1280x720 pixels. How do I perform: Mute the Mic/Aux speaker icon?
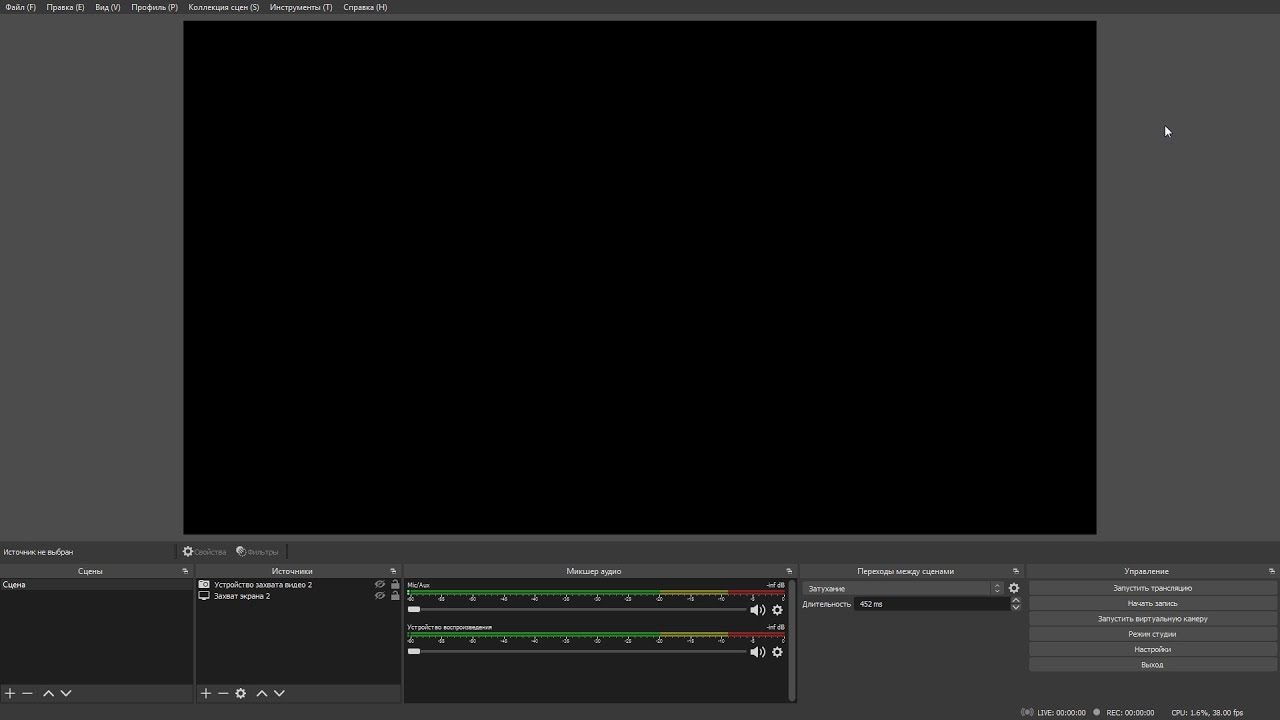pos(757,610)
